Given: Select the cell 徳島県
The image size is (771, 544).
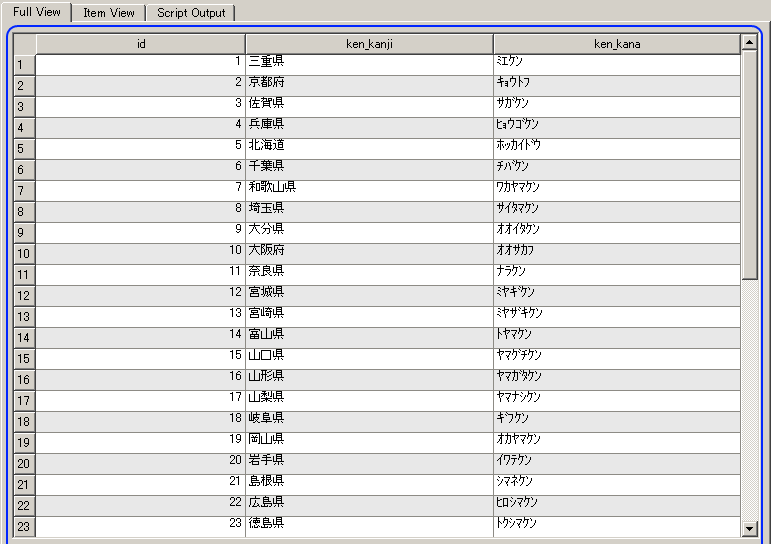Looking at the screenshot, I should (369, 527).
